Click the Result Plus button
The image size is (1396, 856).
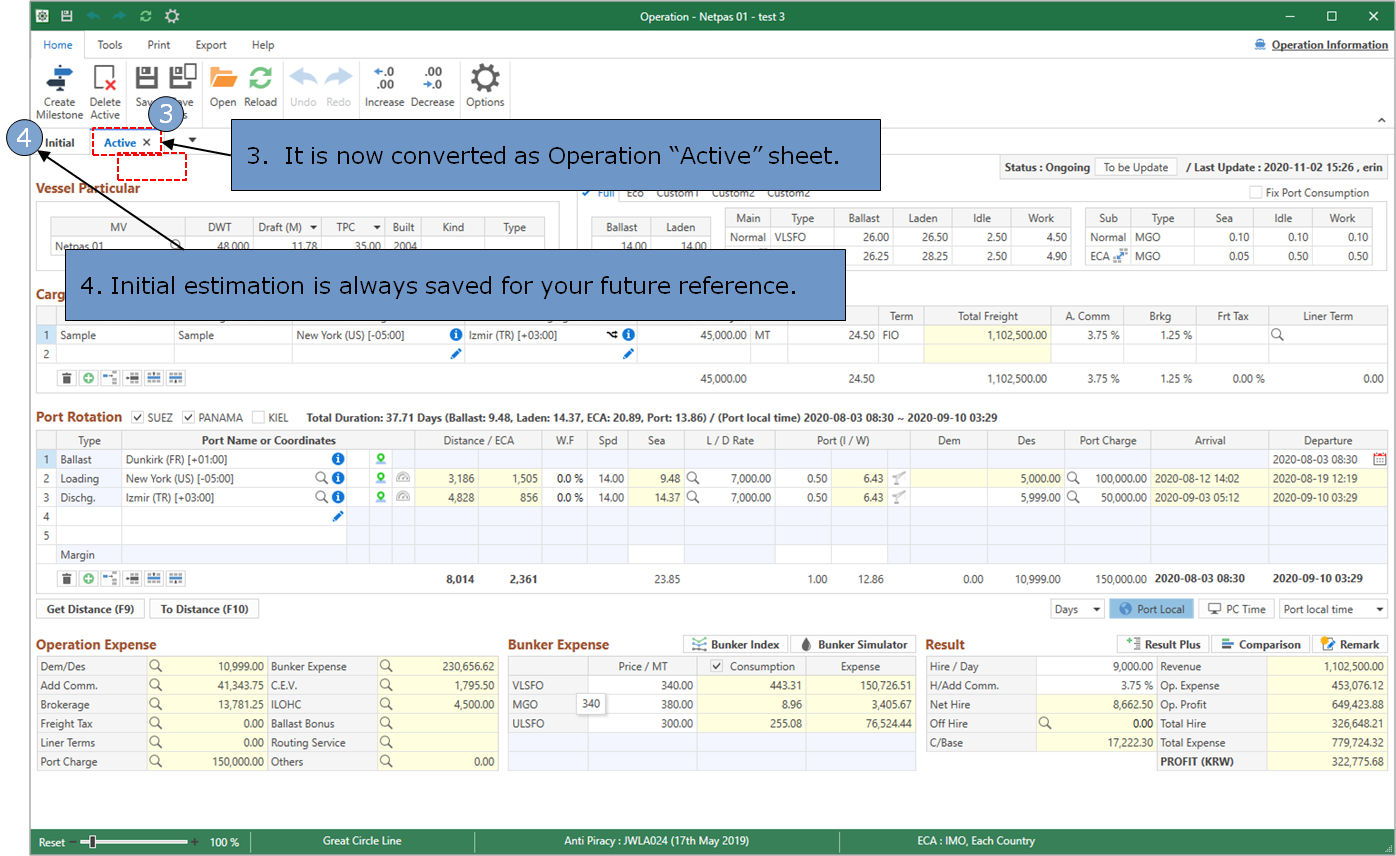[1163, 644]
